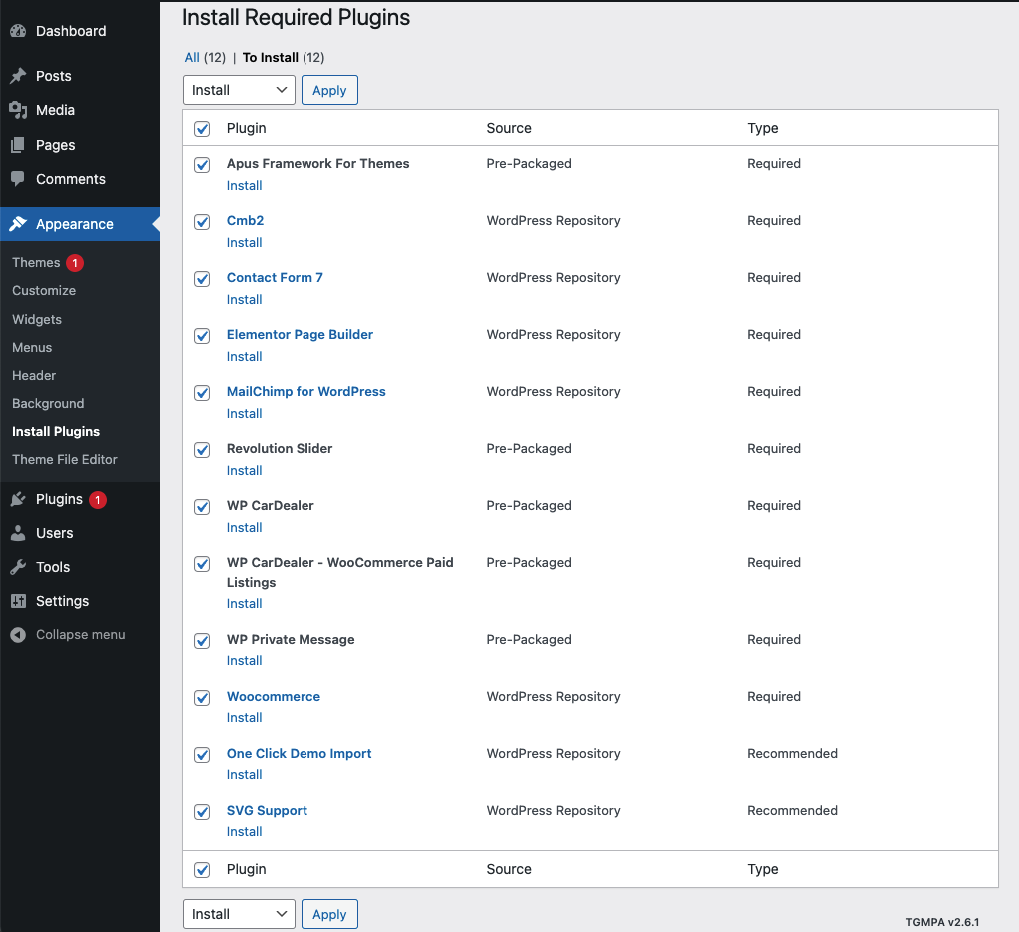Click the Dashboard gauge icon in sidebar
Viewport: 1019px width, 932px height.
coord(18,31)
